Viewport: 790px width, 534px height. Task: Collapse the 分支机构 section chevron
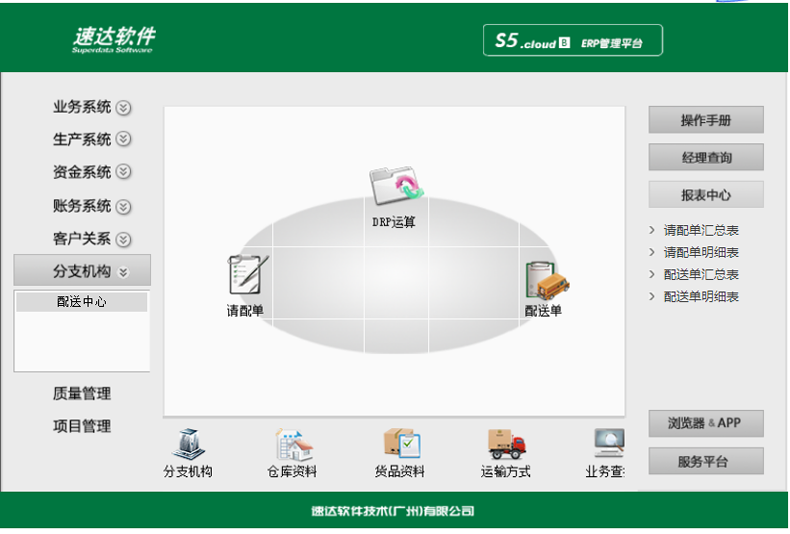[x=123, y=273]
